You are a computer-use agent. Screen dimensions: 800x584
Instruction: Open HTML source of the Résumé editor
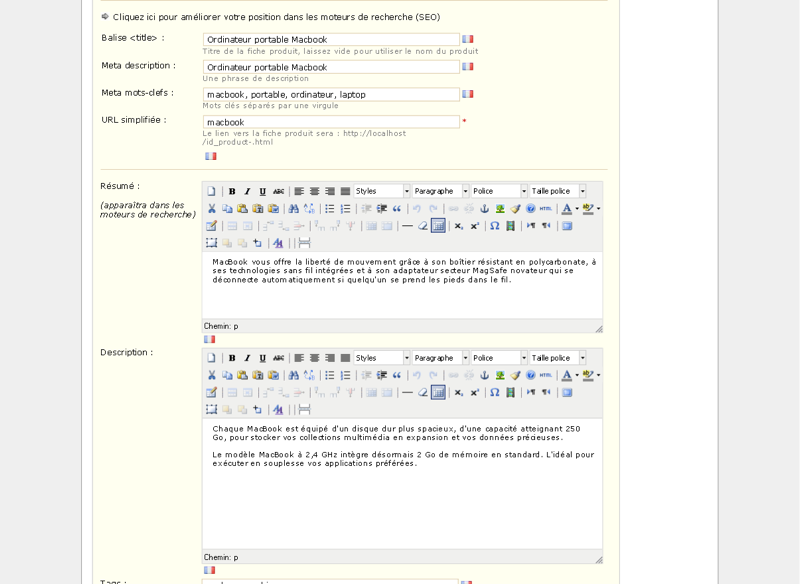546,209
